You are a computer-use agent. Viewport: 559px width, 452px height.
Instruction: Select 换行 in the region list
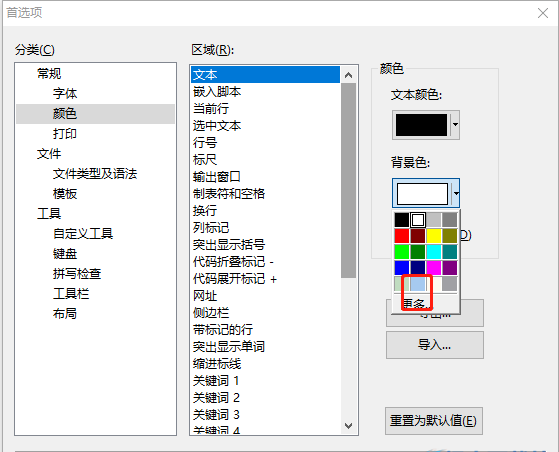click(265, 211)
